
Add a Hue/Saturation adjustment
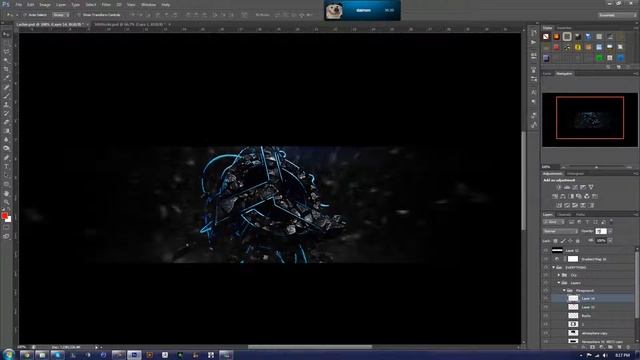point(555,196)
